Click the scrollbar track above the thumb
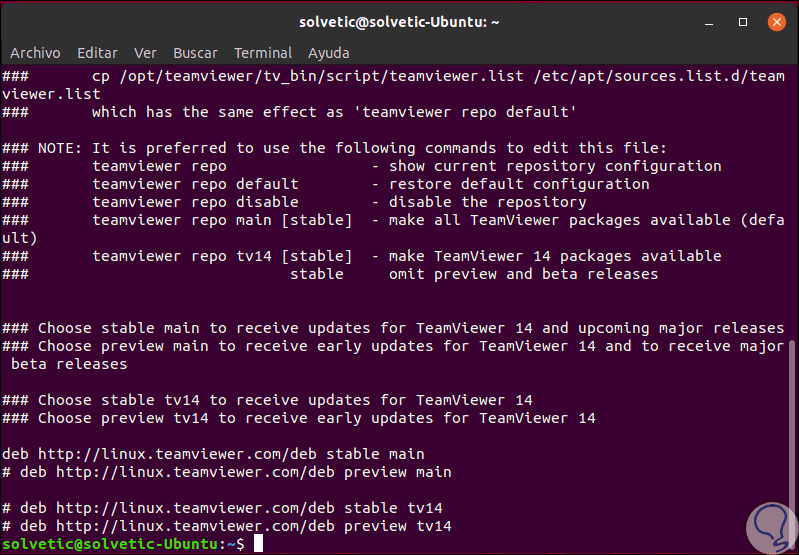799x555 pixels. point(793,200)
